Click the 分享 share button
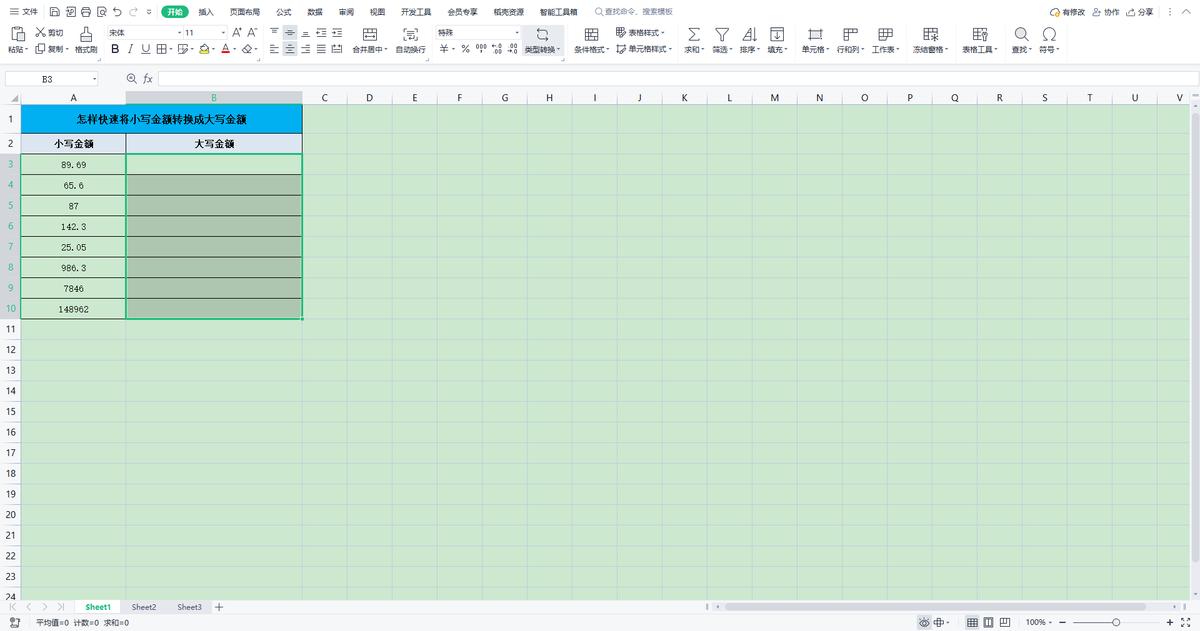 click(1143, 11)
